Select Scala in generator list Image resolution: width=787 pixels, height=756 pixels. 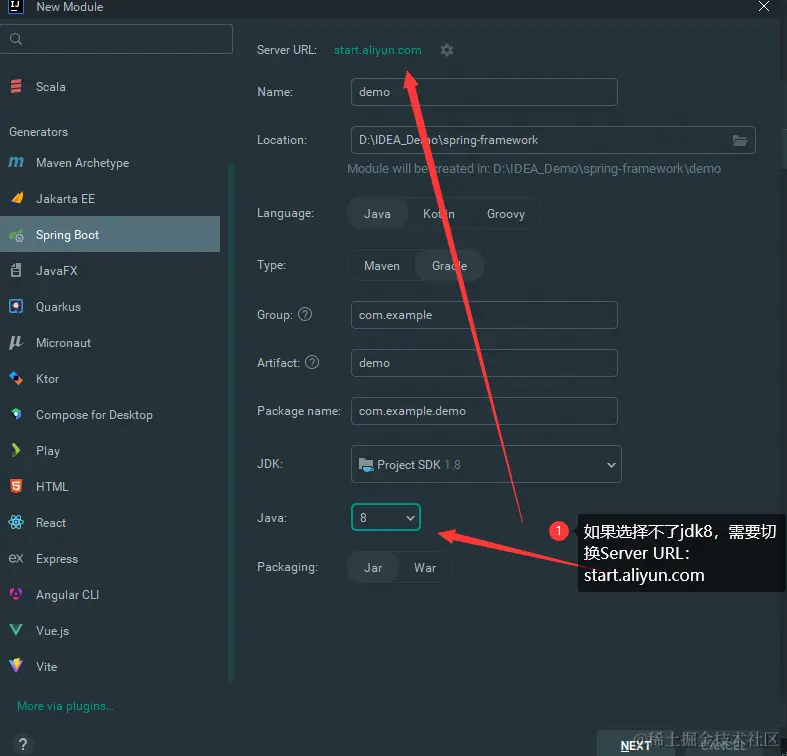point(110,86)
